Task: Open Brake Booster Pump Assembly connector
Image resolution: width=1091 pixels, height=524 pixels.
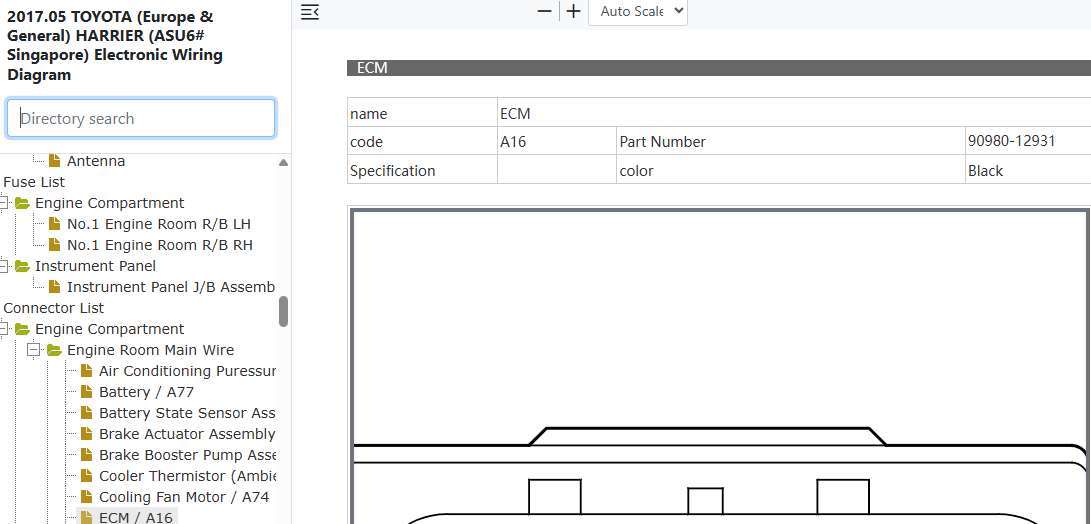Action: 186,455
